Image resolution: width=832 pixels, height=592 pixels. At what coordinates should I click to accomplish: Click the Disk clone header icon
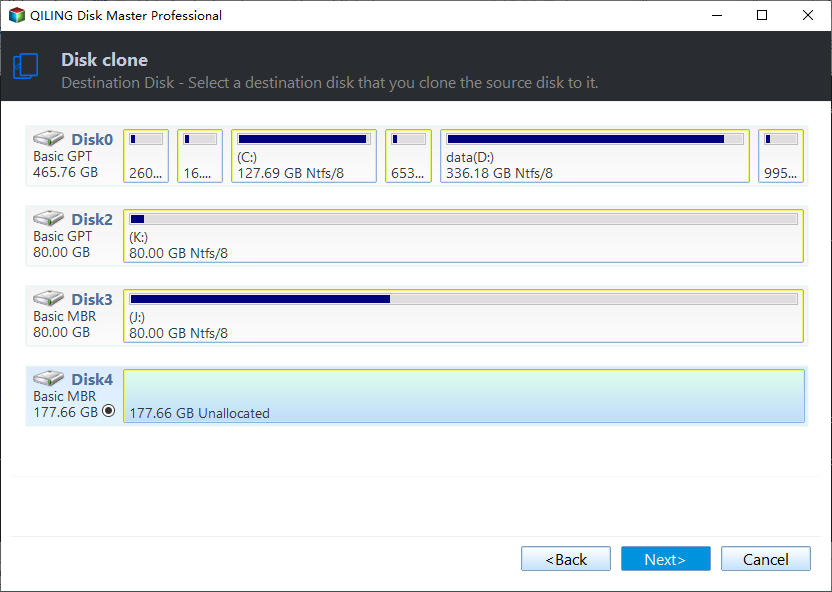(25, 66)
